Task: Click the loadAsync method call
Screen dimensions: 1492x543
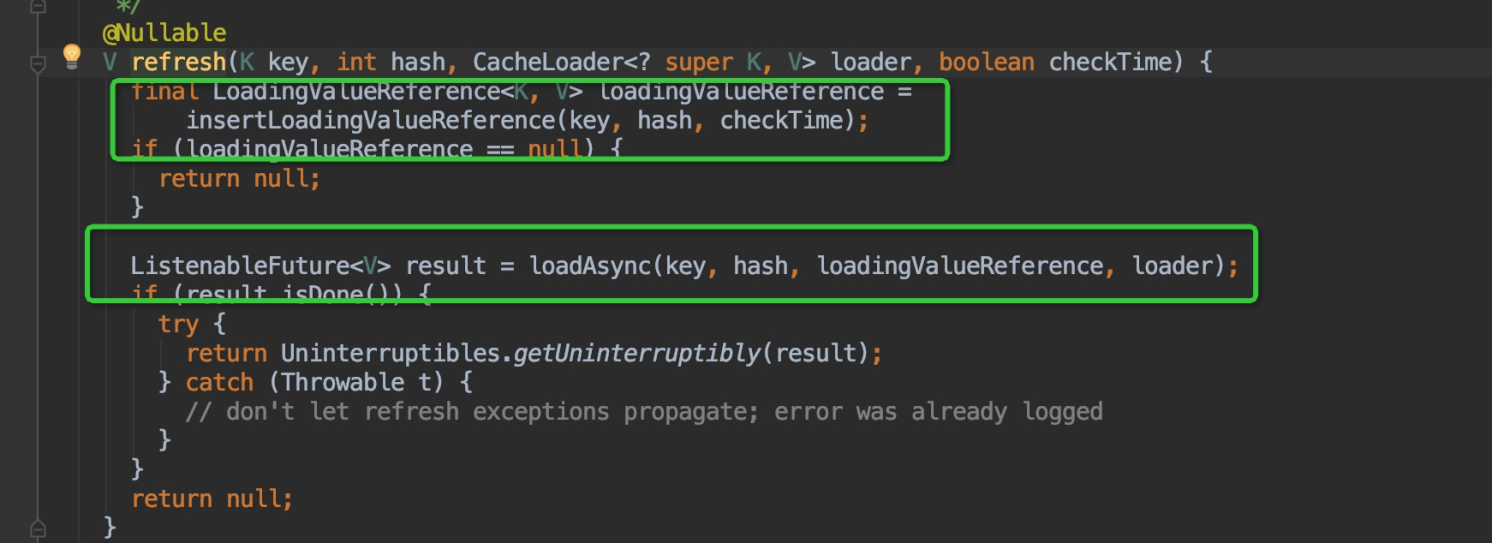Action: (590, 266)
